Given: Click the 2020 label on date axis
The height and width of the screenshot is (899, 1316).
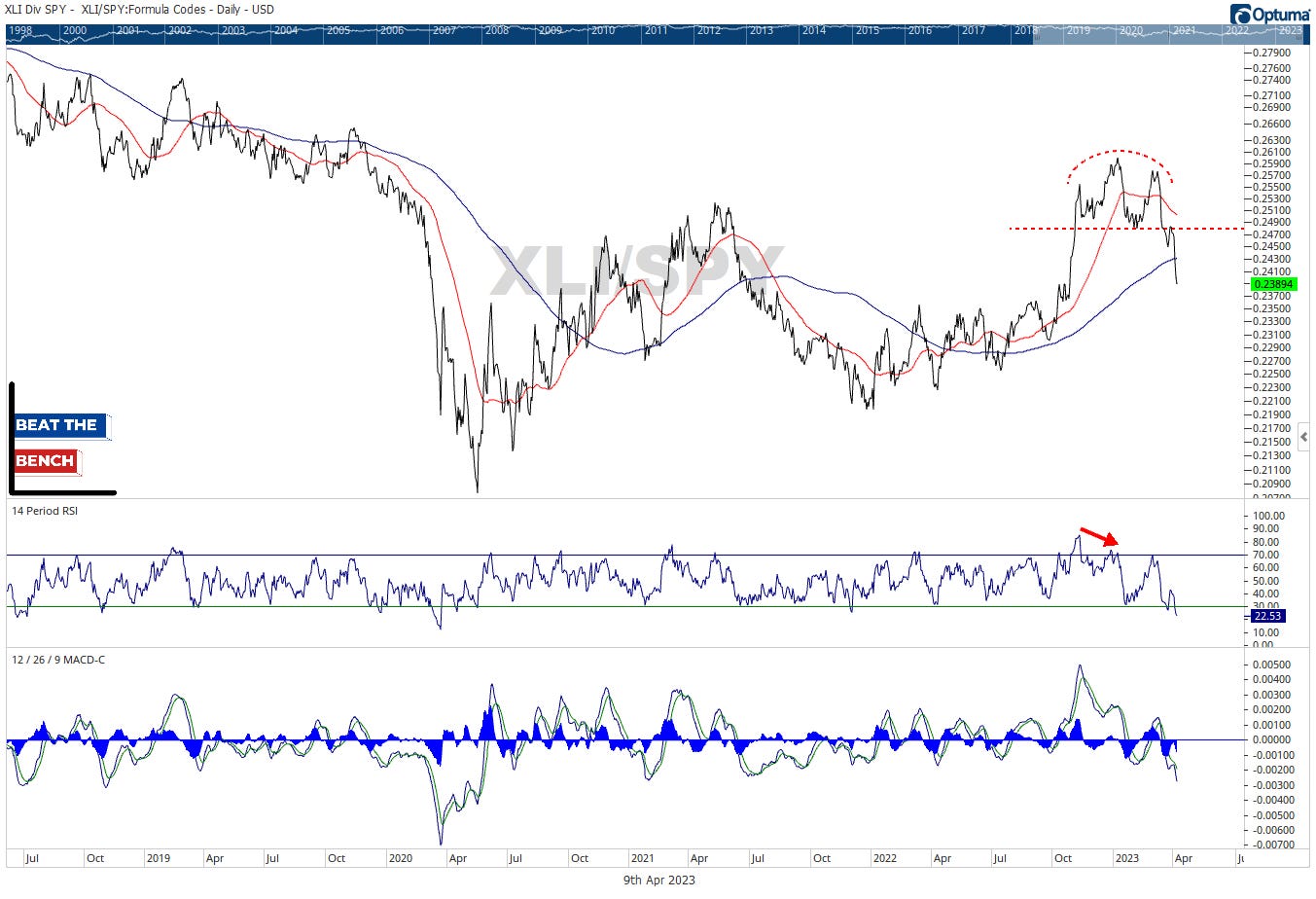Looking at the screenshot, I should [401, 859].
